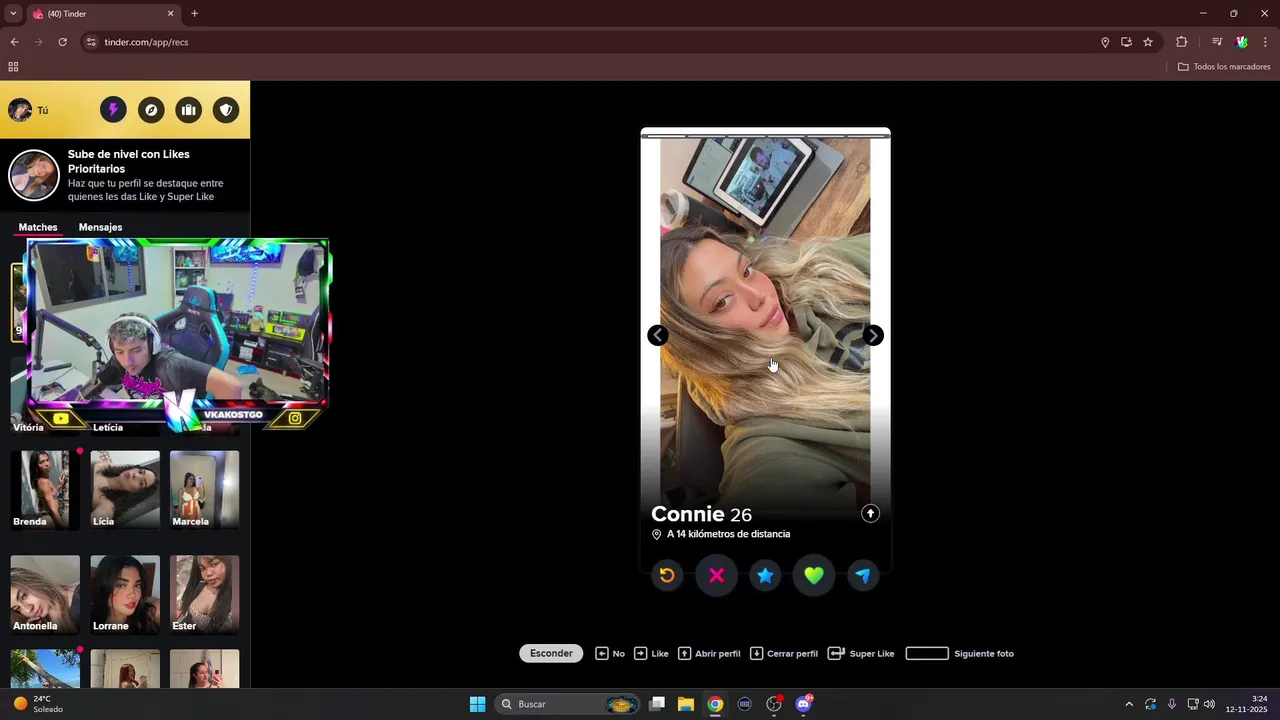Image resolution: width=1280 pixels, height=720 pixels.
Task: Open the match thumbnail for Brenda
Action: 45,489
